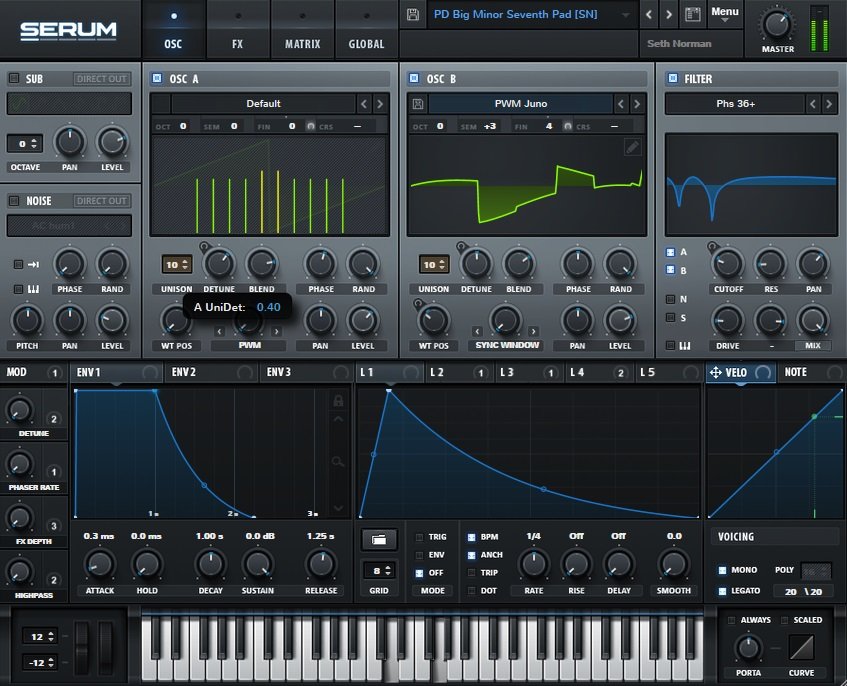The height and width of the screenshot is (686, 847).
Task: Click the NOISE DIRECT OUT button
Action: point(102,201)
